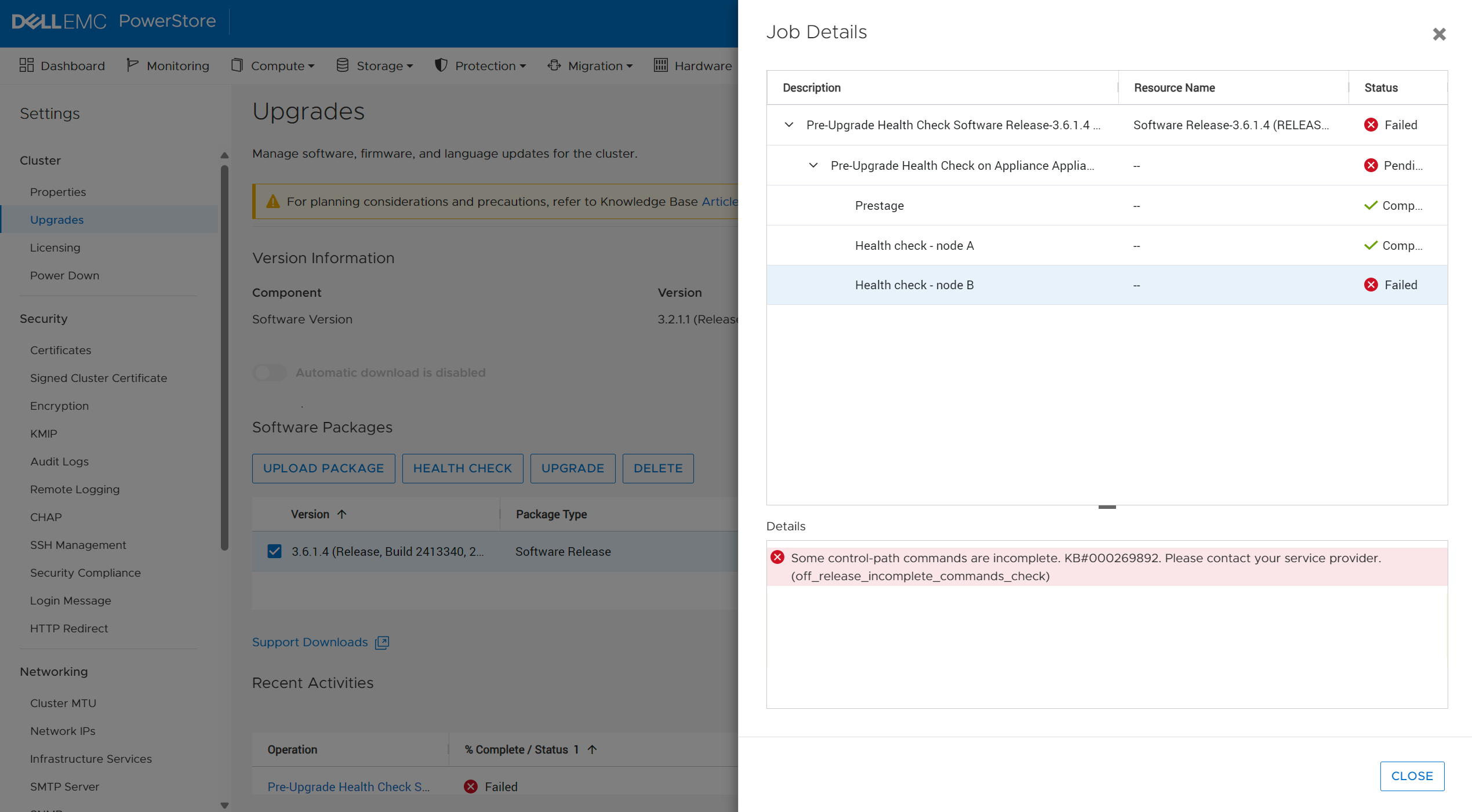This screenshot has height=812, width=1472.
Task: Collapse the Pre-Upgrade Health Check Software Release row
Action: (x=788, y=125)
